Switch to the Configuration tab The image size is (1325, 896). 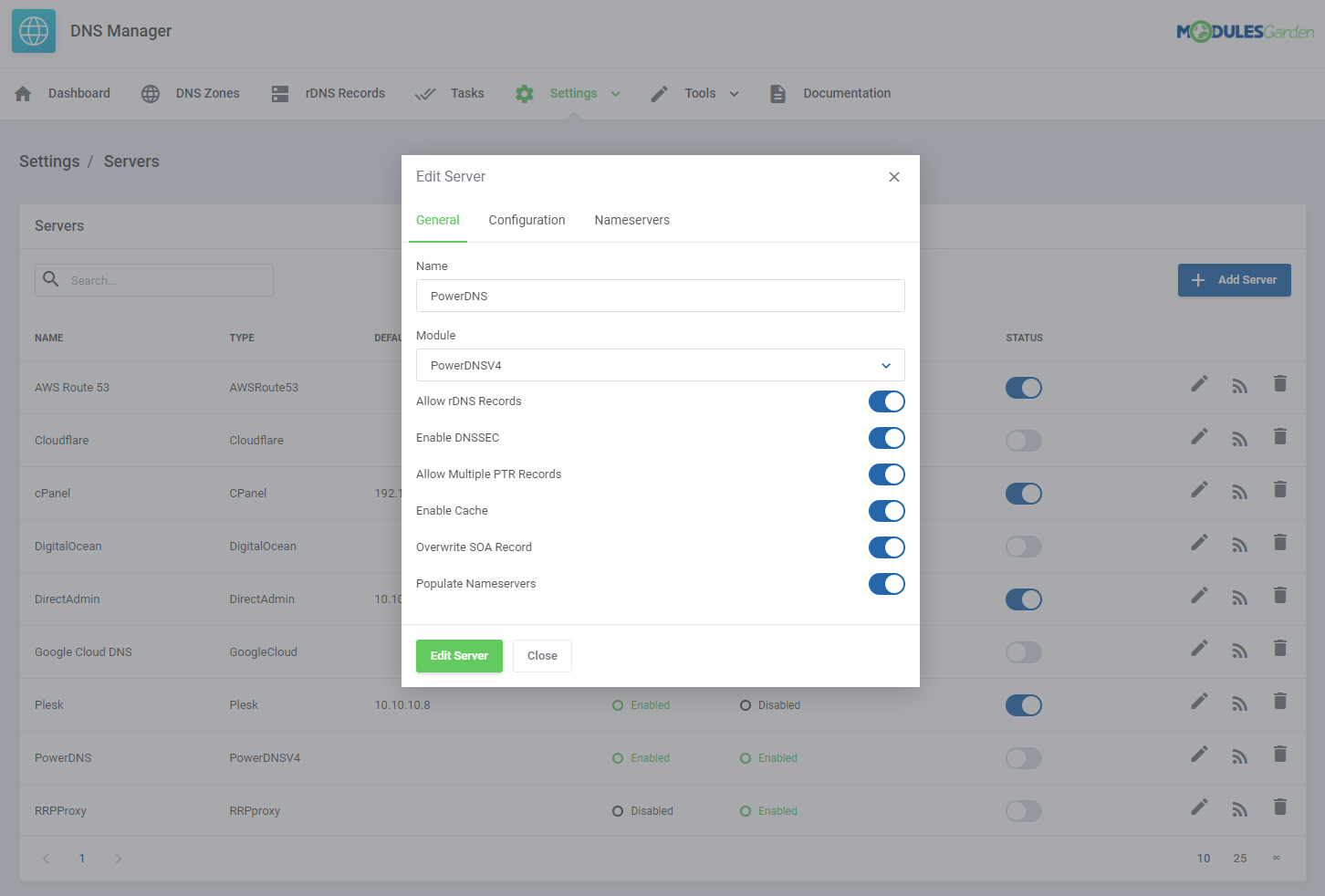click(x=527, y=220)
